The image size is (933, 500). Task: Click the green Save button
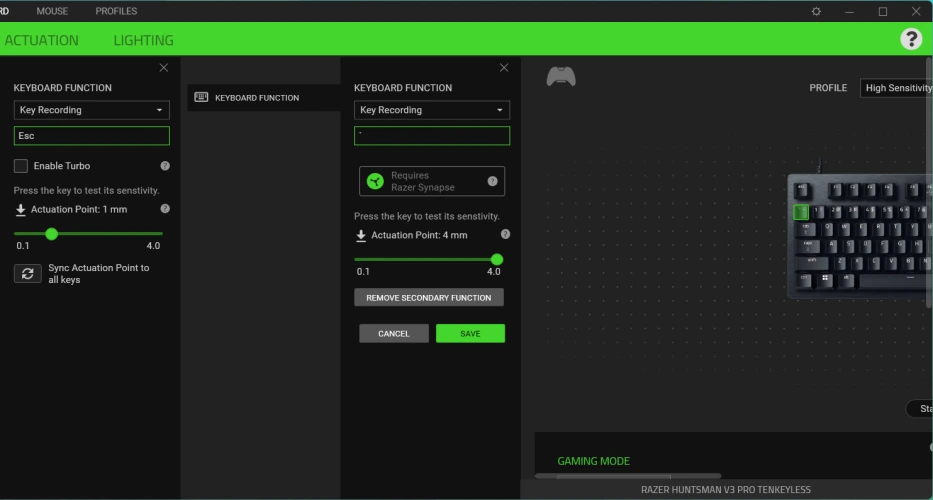[x=470, y=334]
